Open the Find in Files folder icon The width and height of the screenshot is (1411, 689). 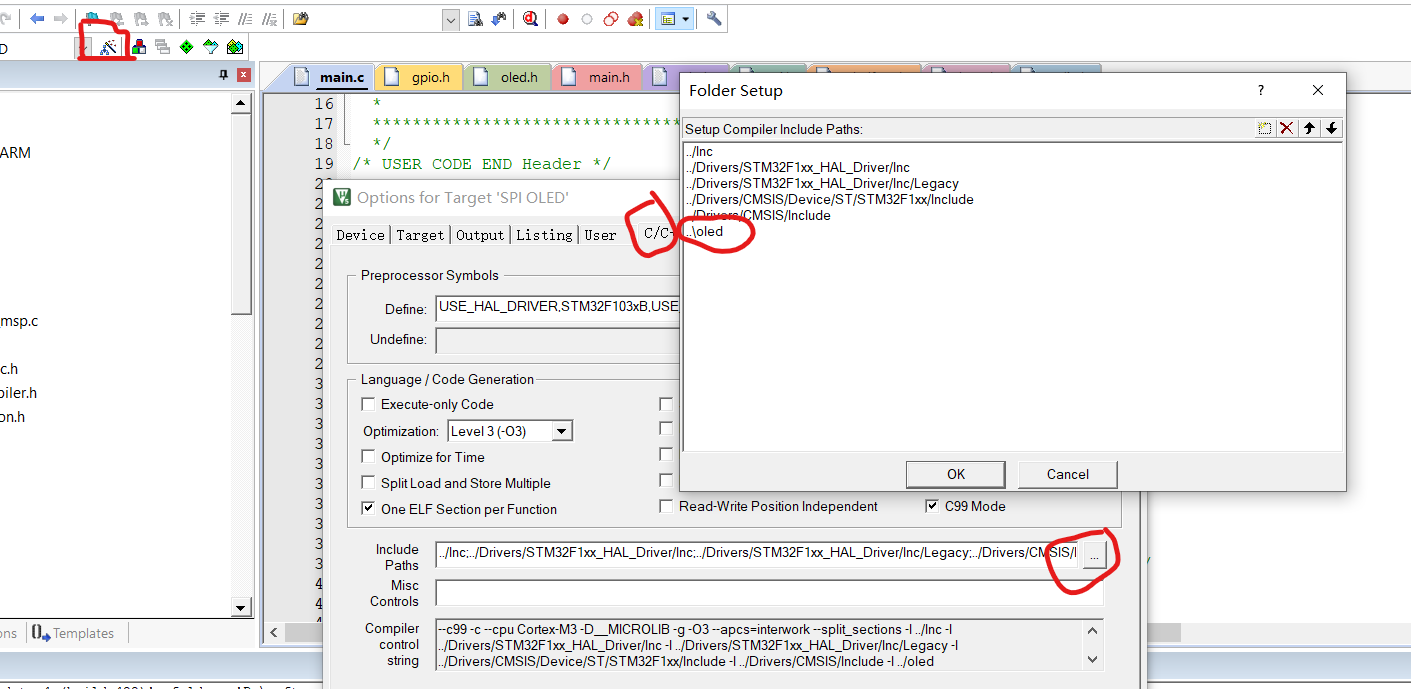(300, 19)
